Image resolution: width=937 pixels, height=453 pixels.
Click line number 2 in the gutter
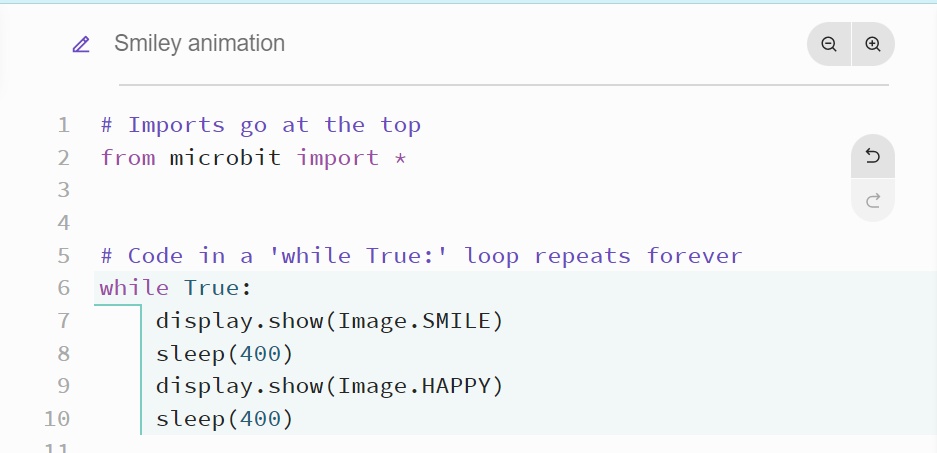tap(64, 158)
